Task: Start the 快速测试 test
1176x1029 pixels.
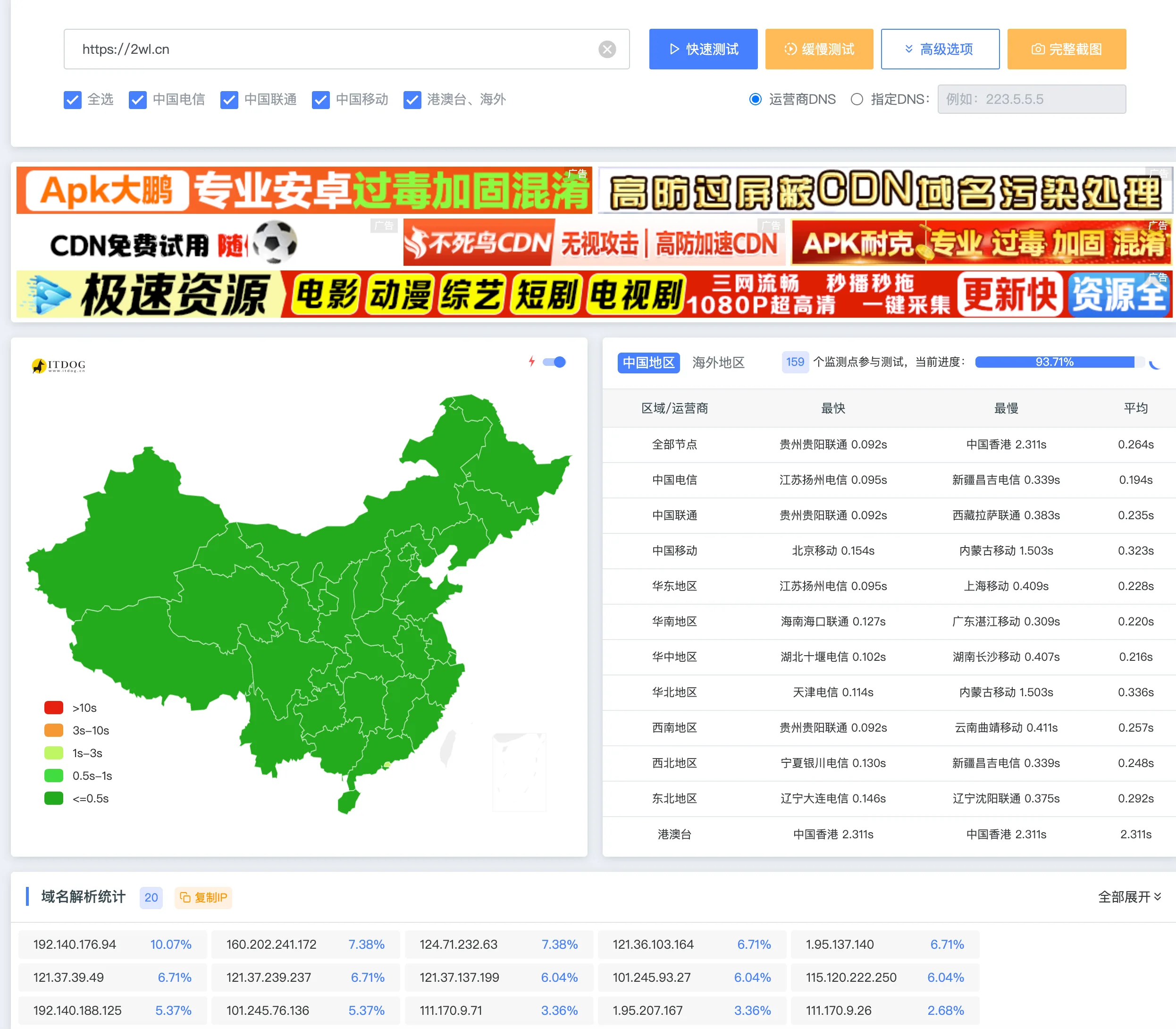Action: click(x=703, y=50)
